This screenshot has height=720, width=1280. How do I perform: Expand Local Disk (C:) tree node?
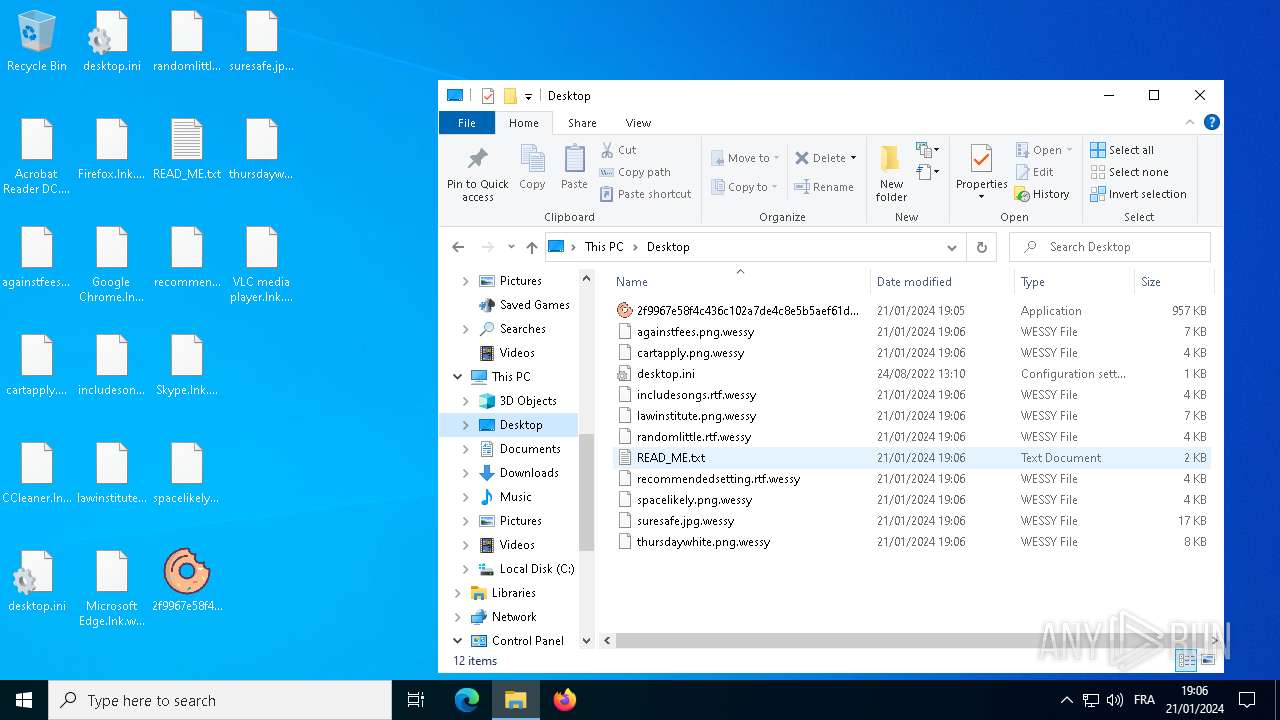coord(465,569)
